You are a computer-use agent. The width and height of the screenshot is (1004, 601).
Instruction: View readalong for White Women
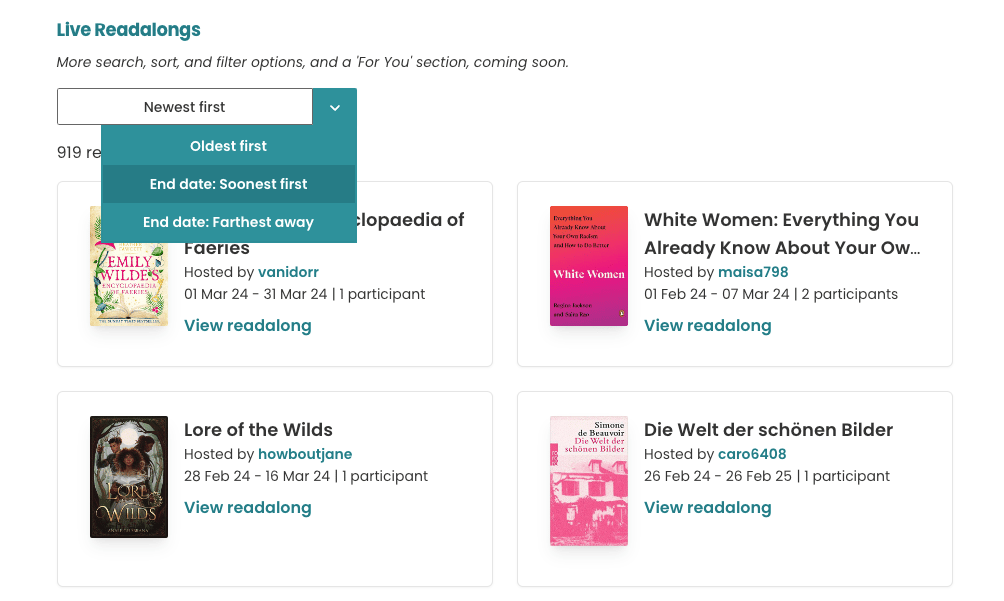point(708,325)
